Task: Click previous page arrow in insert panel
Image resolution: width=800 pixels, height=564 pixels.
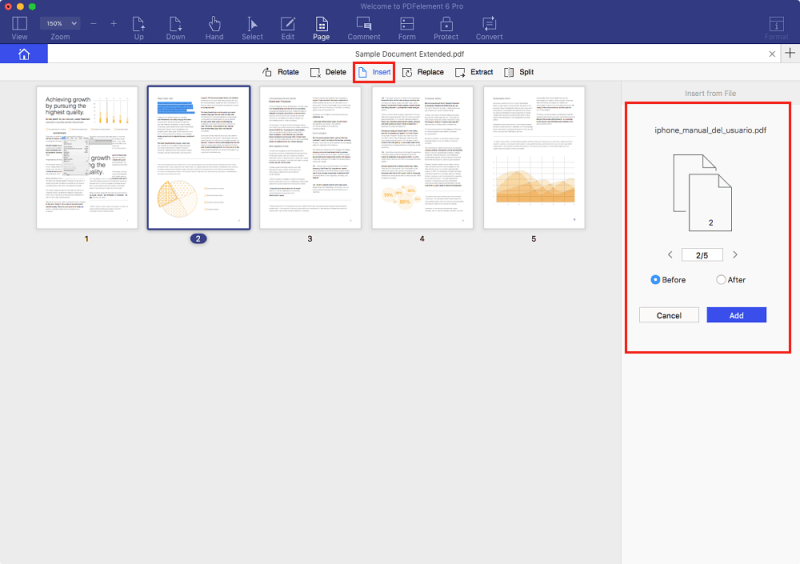Action: 670,254
